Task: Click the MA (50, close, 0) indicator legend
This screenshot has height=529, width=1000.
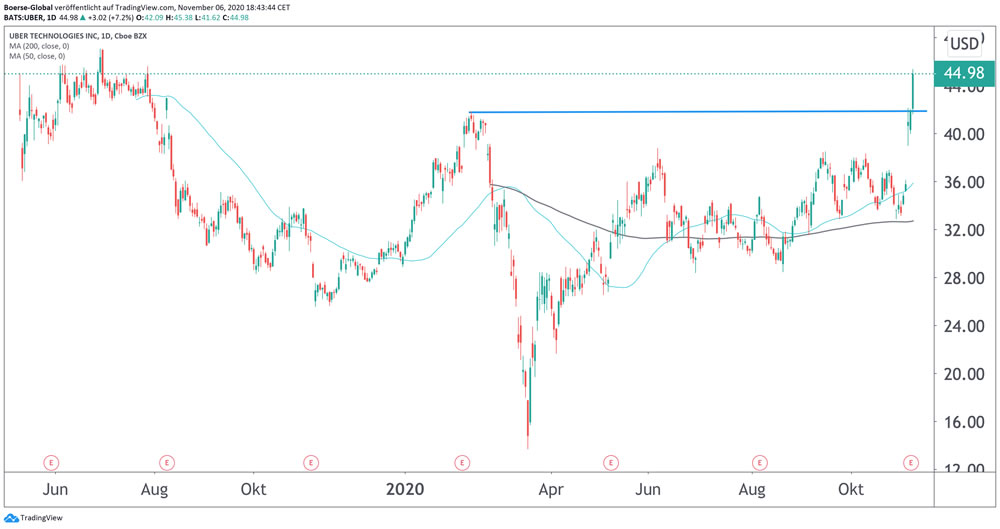Action: 37,56
